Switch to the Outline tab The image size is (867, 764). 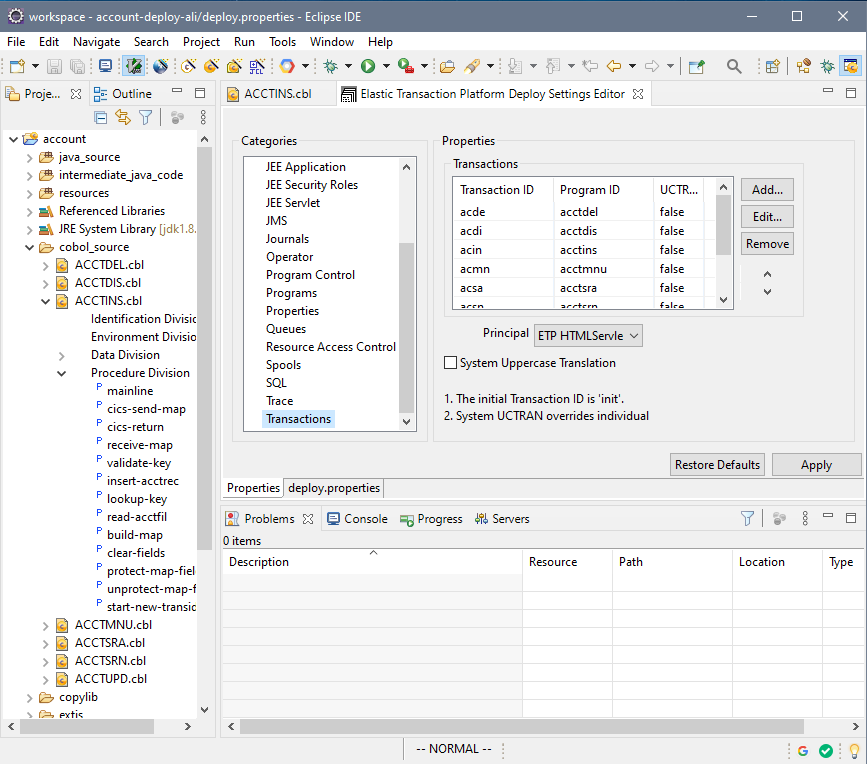coord(123,94)
